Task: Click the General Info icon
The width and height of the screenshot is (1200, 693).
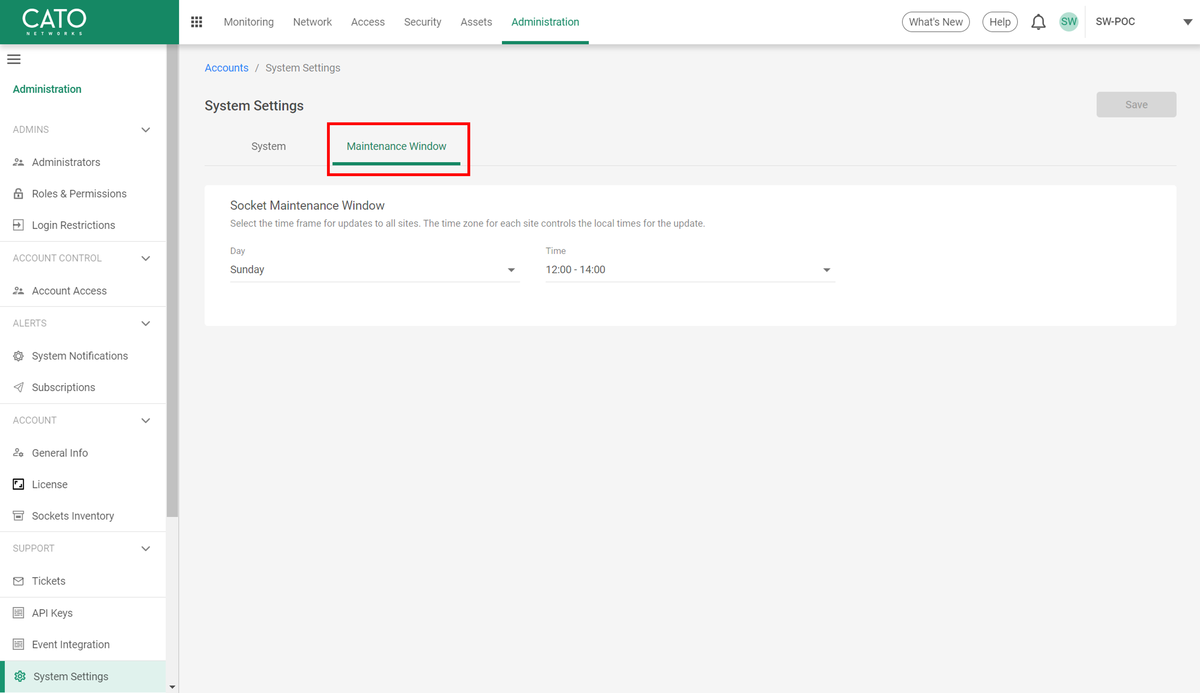Action: pyautogui.click(x=18, y=453)
